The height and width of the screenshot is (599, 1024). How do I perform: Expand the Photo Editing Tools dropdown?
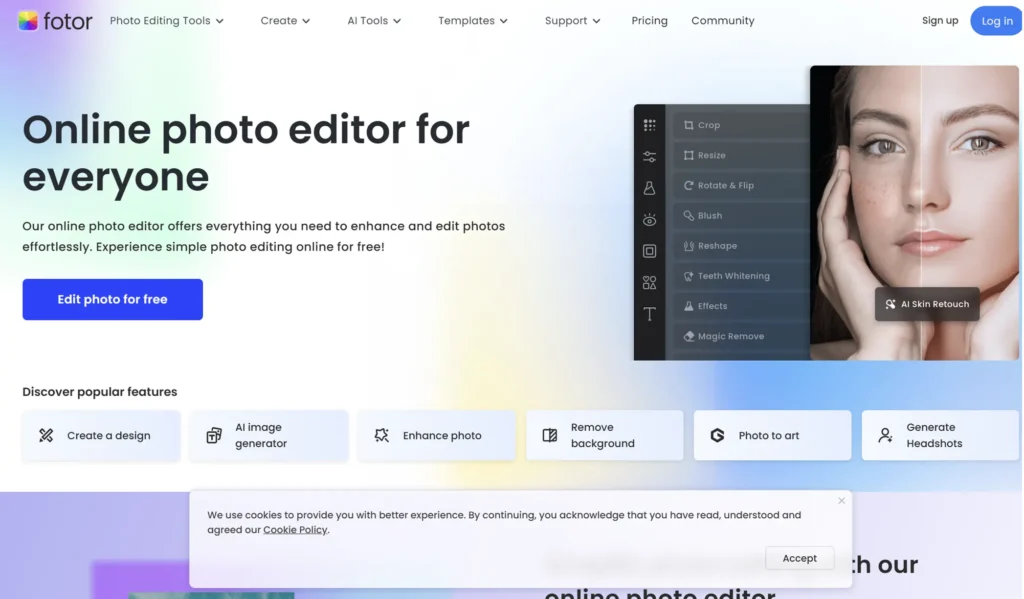pos(166,21)
